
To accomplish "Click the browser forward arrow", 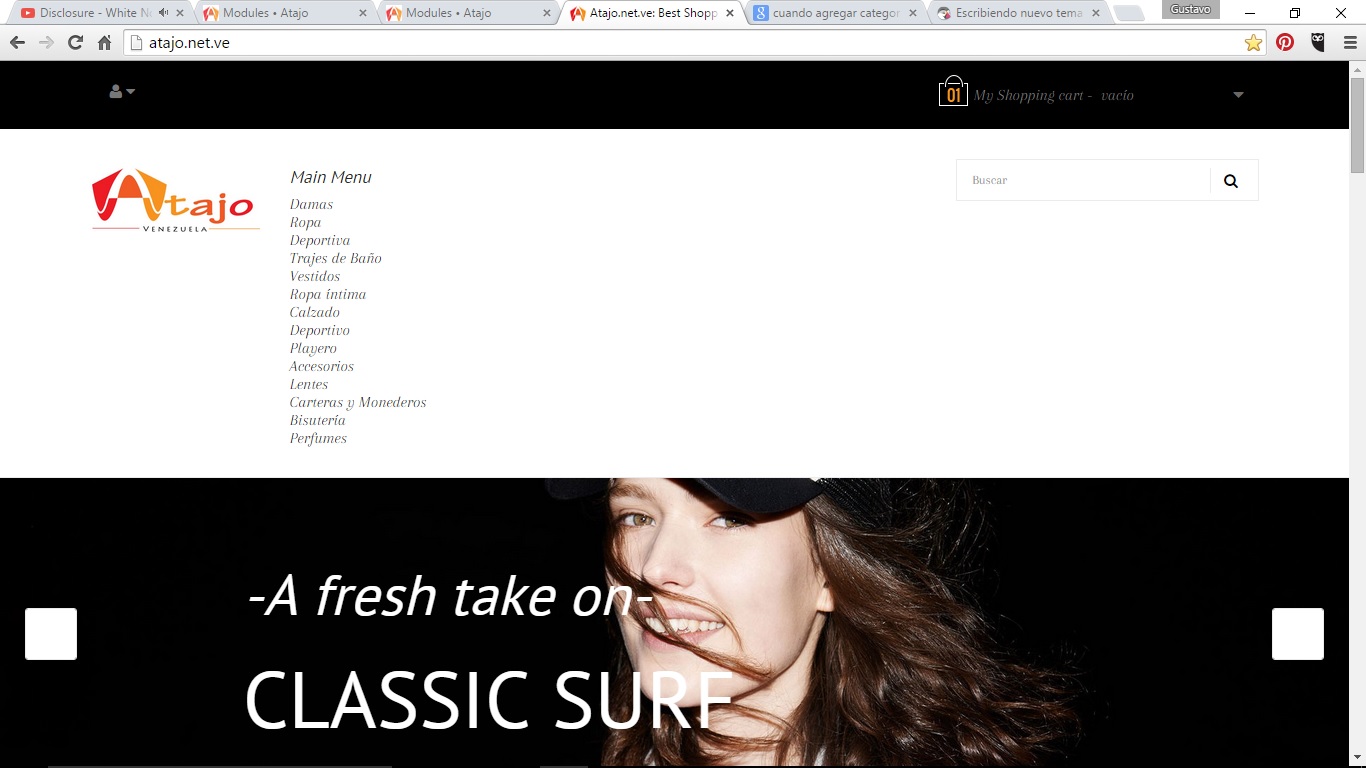I will point(46,43).
